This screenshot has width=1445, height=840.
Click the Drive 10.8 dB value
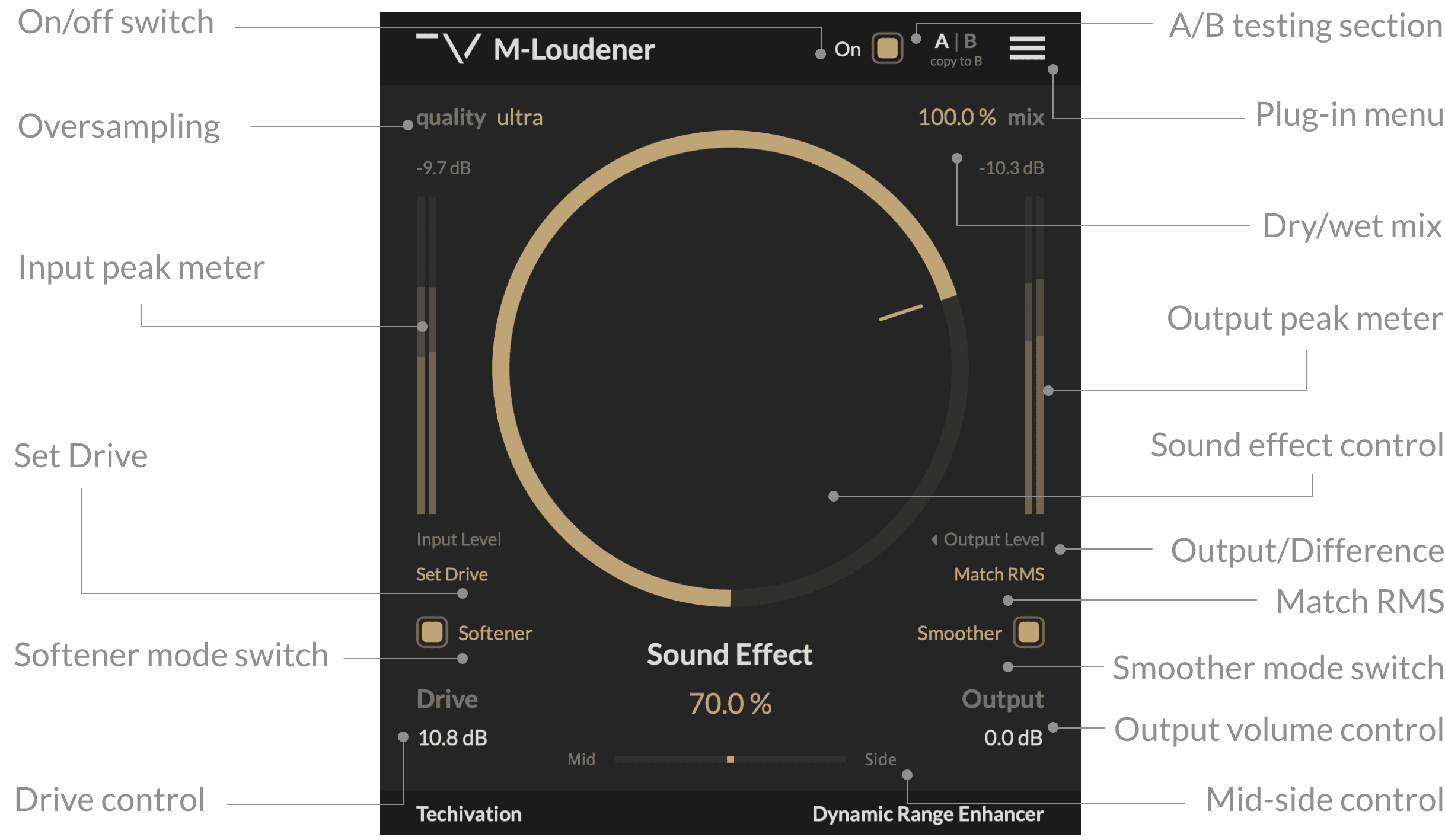click(x=452, y=738)
